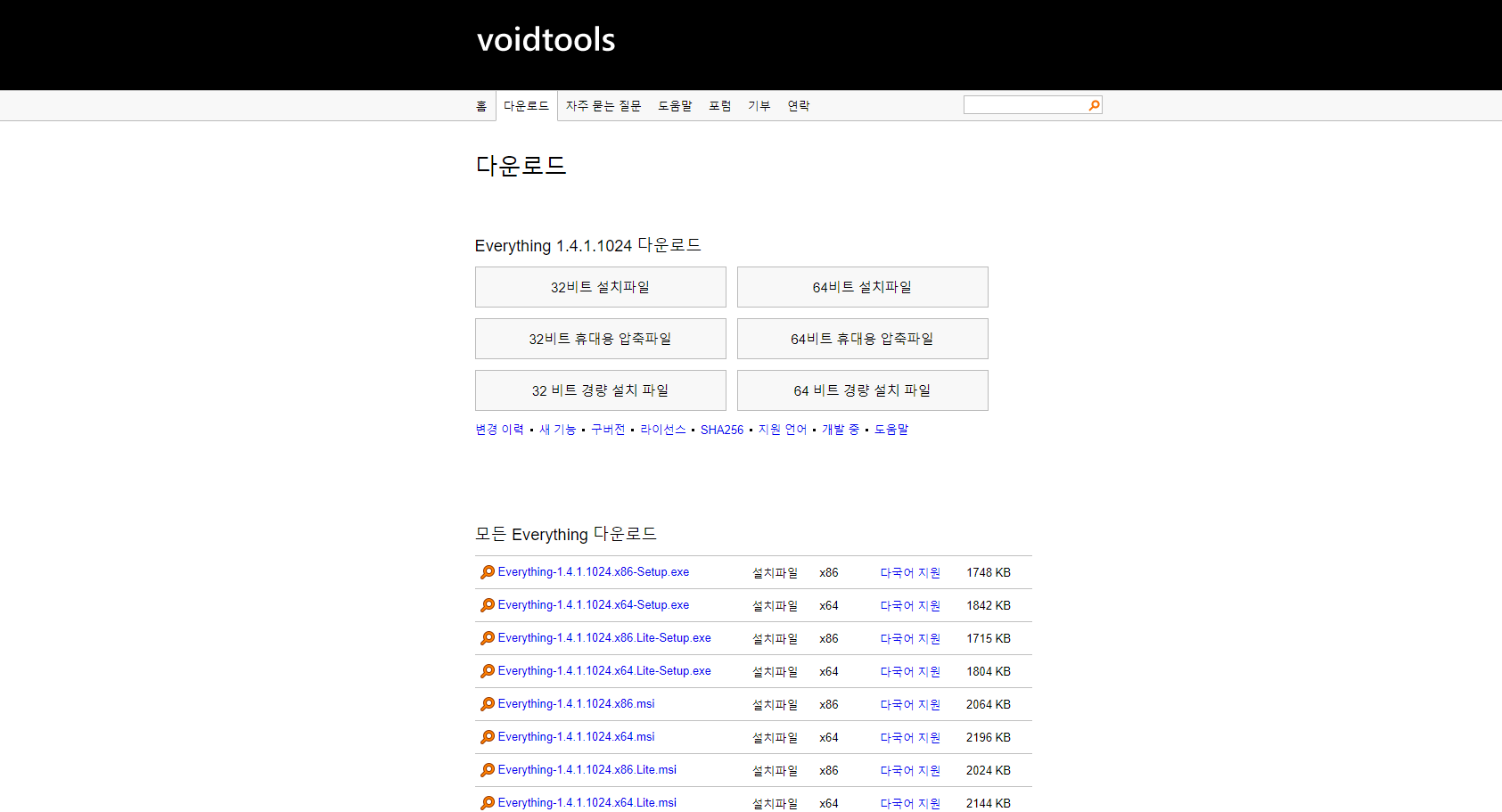The height and width of the screenshot is (812, 1502).
Task: Download the 64비트 설치파일
Action: (862, 287)
